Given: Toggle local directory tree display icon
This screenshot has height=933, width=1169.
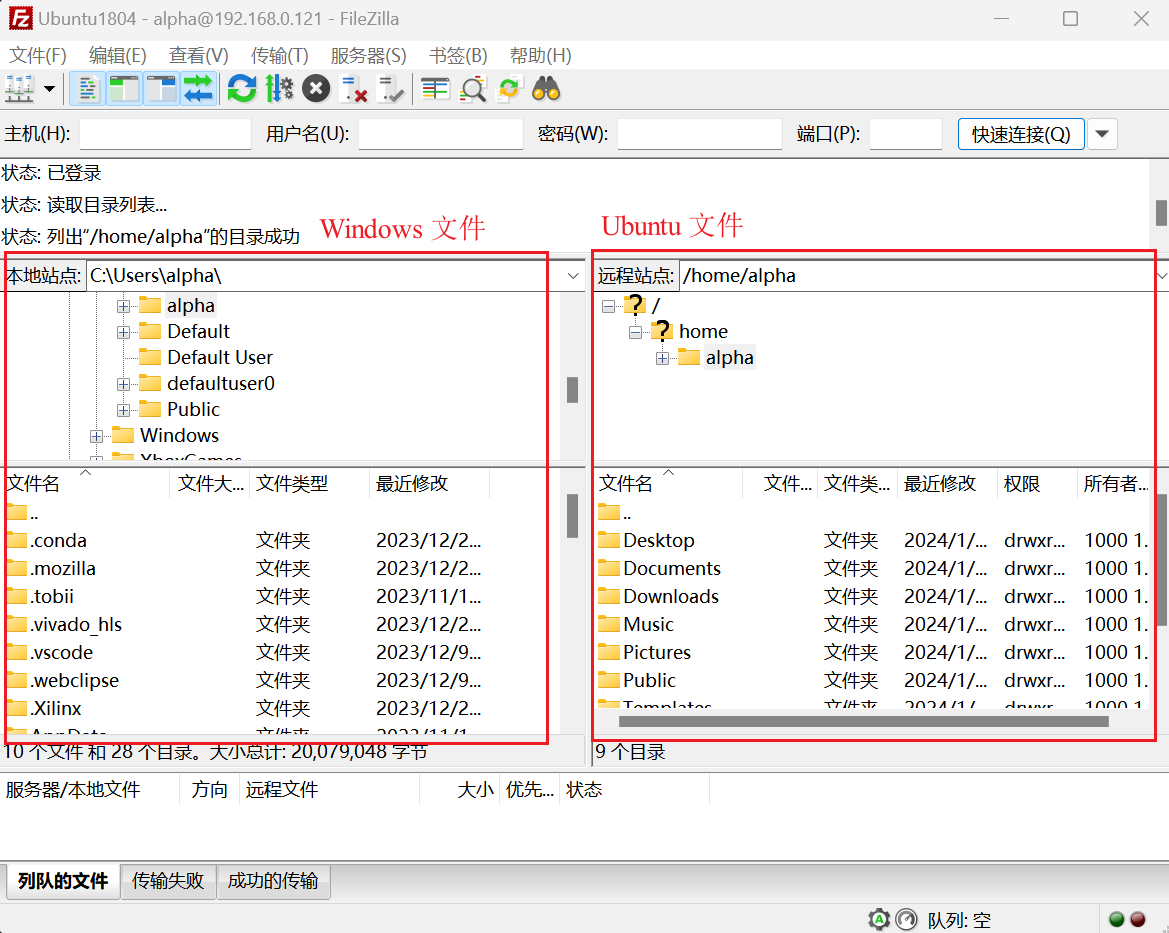Looking at the screenshot, I should coord(124,89).
